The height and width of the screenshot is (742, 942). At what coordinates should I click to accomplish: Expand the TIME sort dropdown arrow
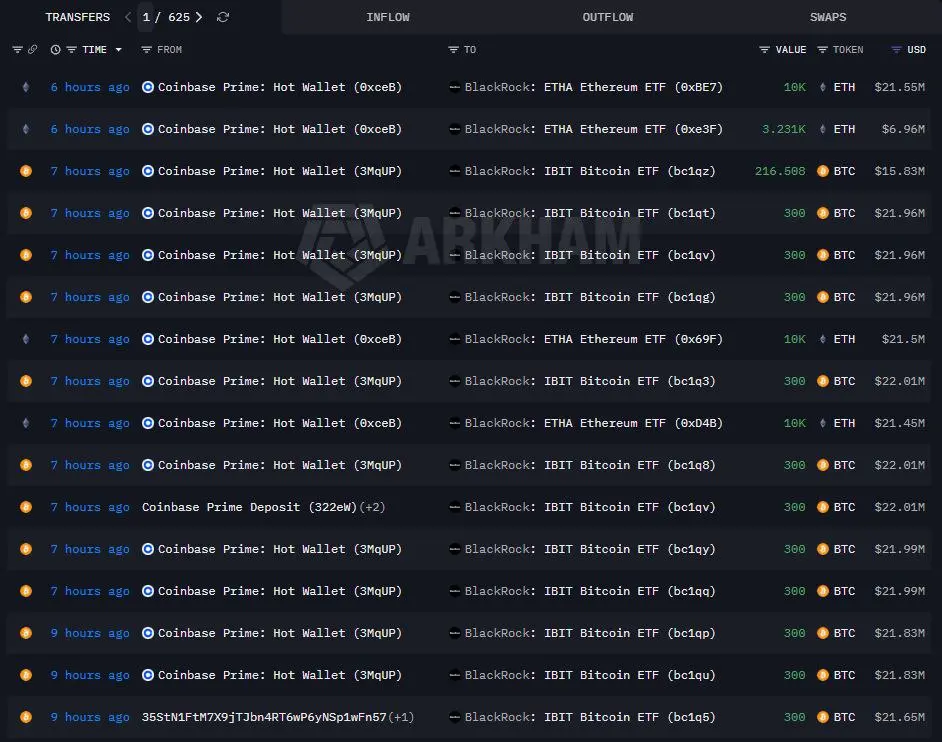point(118,49)
